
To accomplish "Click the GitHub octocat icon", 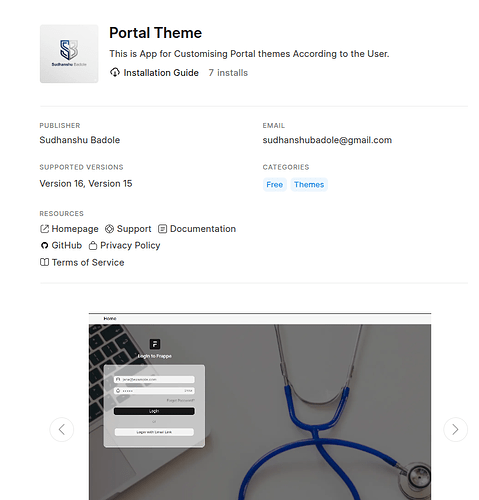I will 44,246.
